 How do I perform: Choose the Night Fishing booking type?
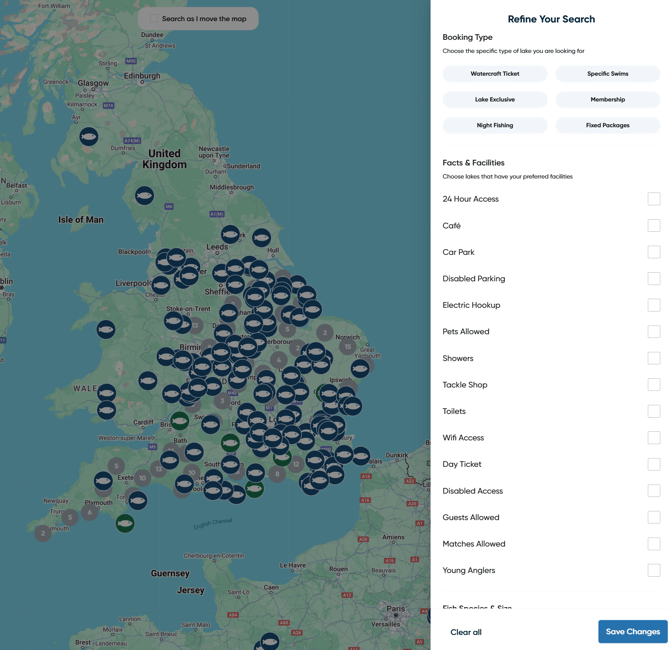pos(495,126)
